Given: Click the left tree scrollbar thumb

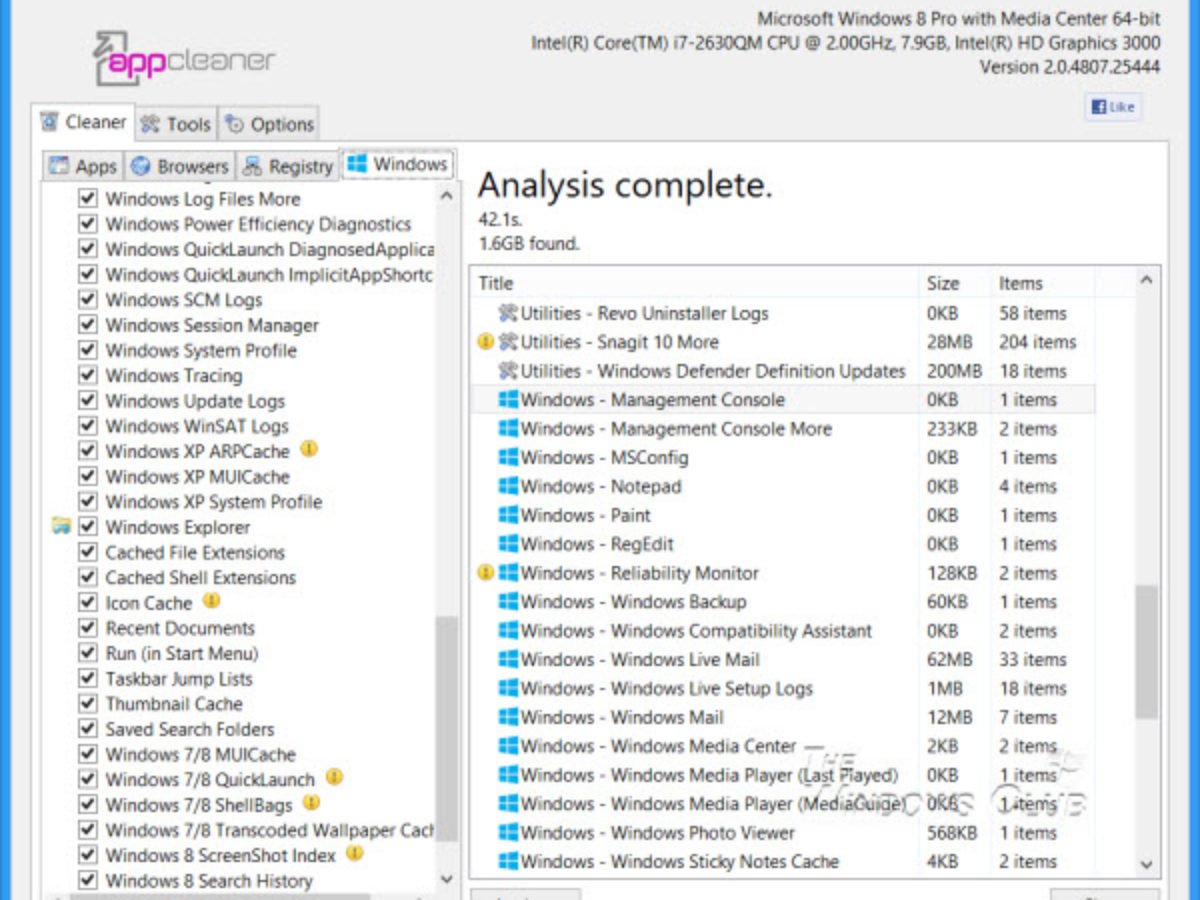Looking at the screenshot, I should click(447, 729).
